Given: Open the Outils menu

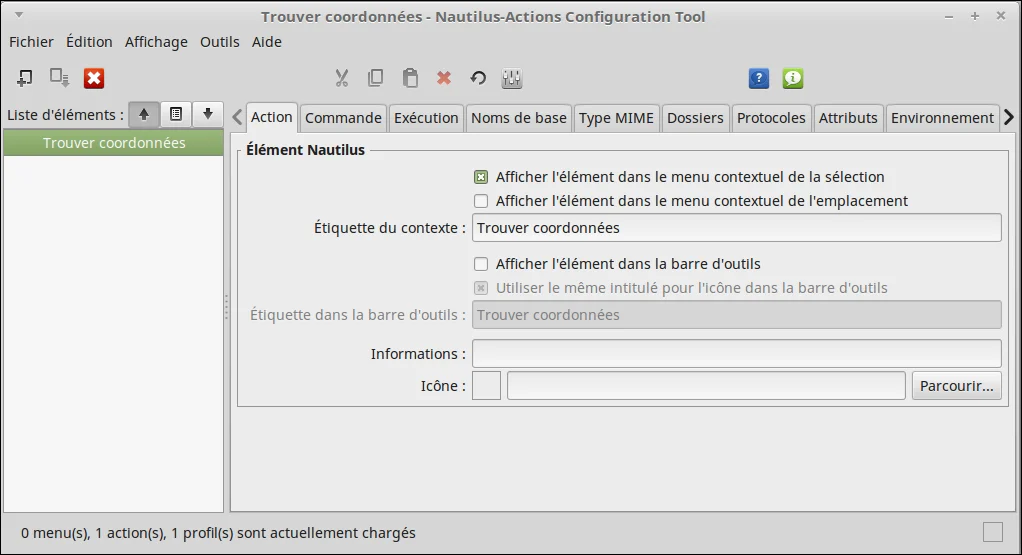Looking at the screenshot, I should click(220, 42).
